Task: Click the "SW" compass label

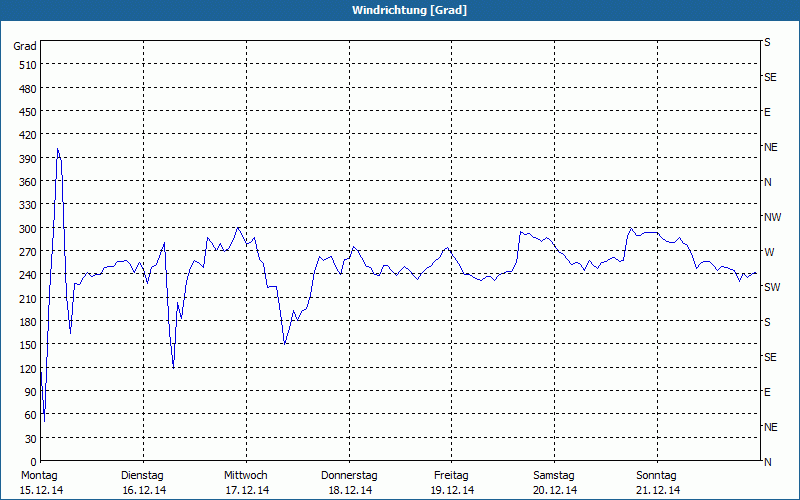Action: click(772, 287)
